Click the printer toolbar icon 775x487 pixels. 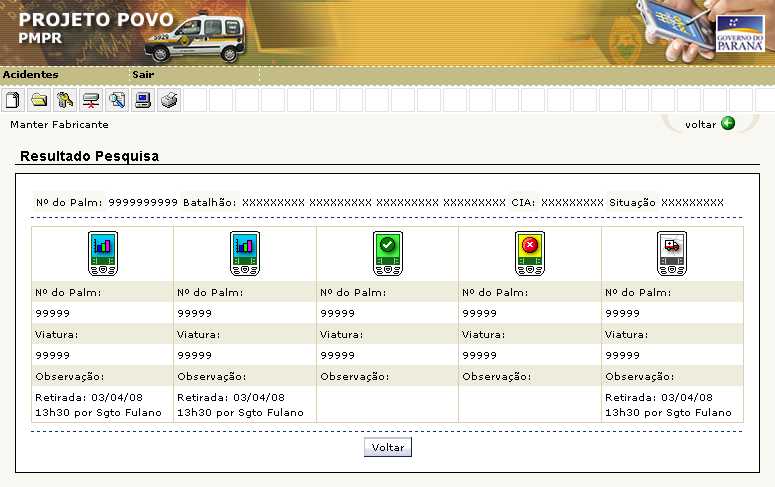[170, 100]
